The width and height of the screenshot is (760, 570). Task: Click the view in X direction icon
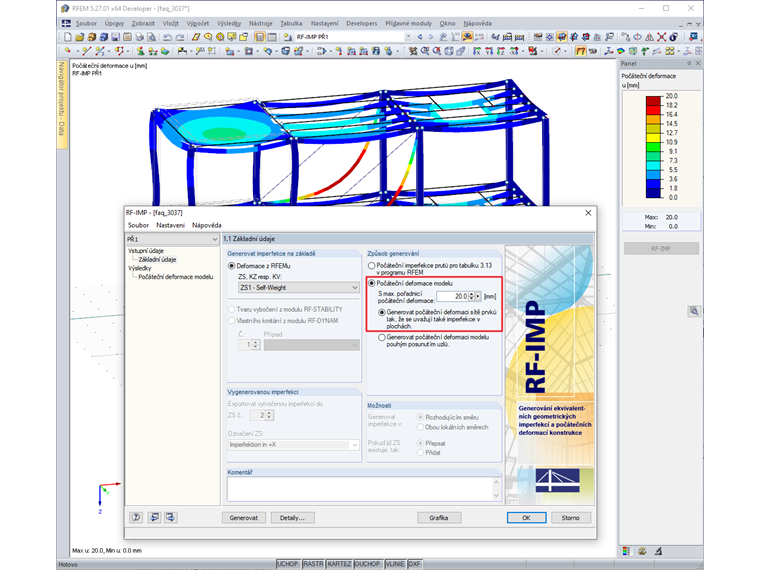coord(477,51)
